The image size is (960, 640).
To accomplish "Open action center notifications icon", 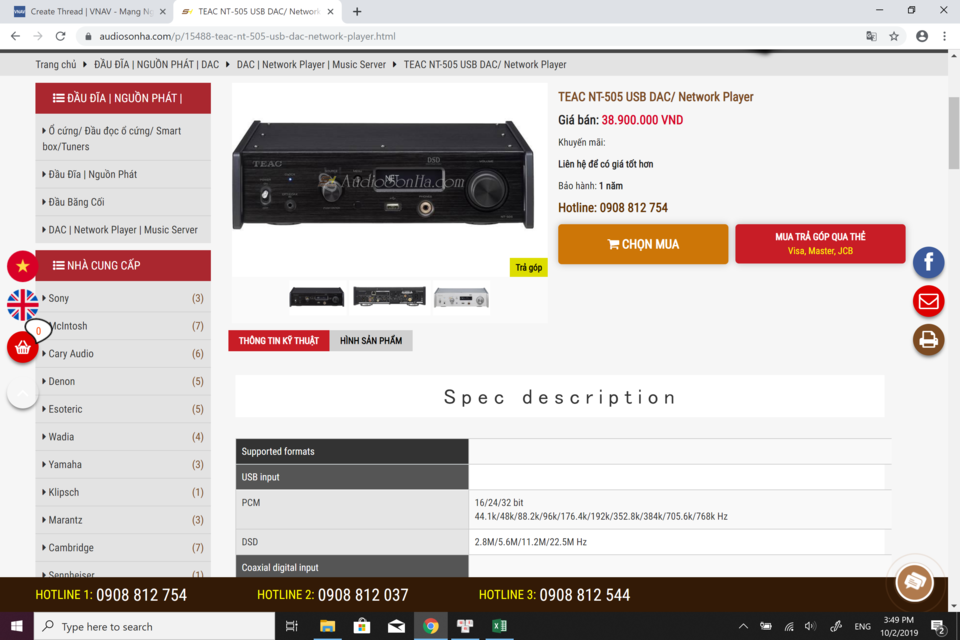I will (x=938, y=626).
